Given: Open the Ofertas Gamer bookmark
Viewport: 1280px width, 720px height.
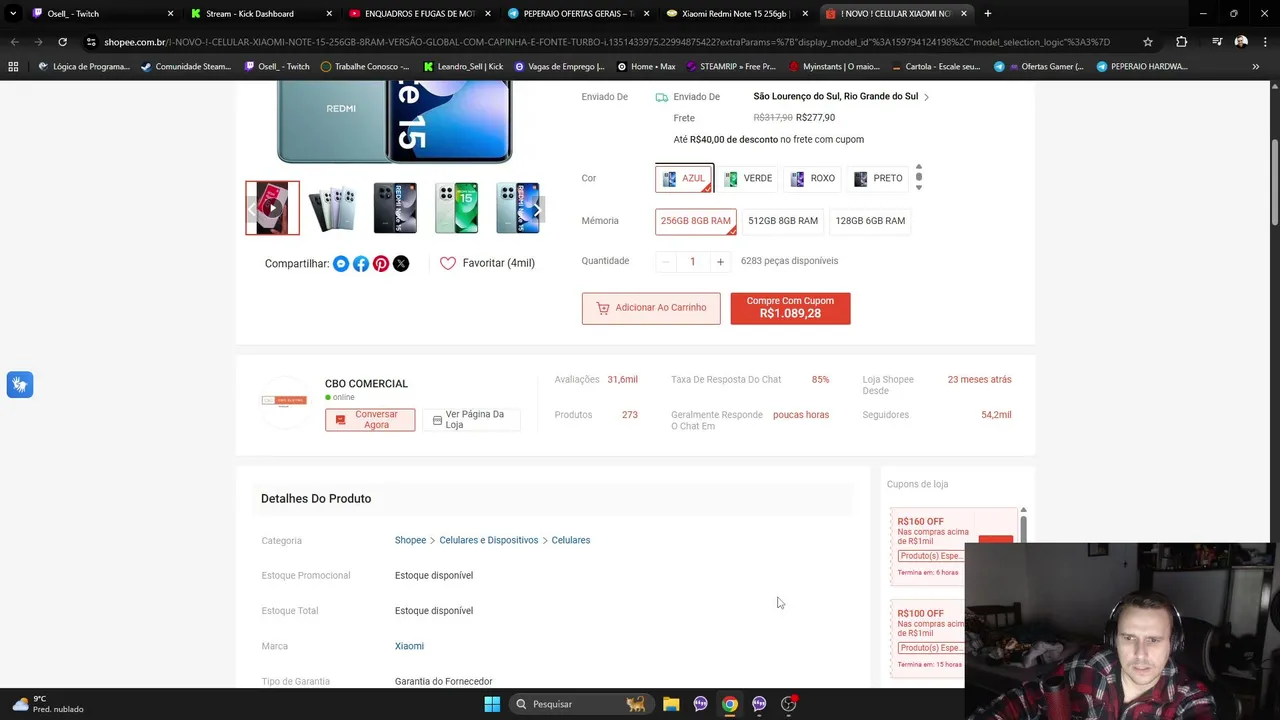Looking at the screenshot, I should click(x=1038, y=67).
